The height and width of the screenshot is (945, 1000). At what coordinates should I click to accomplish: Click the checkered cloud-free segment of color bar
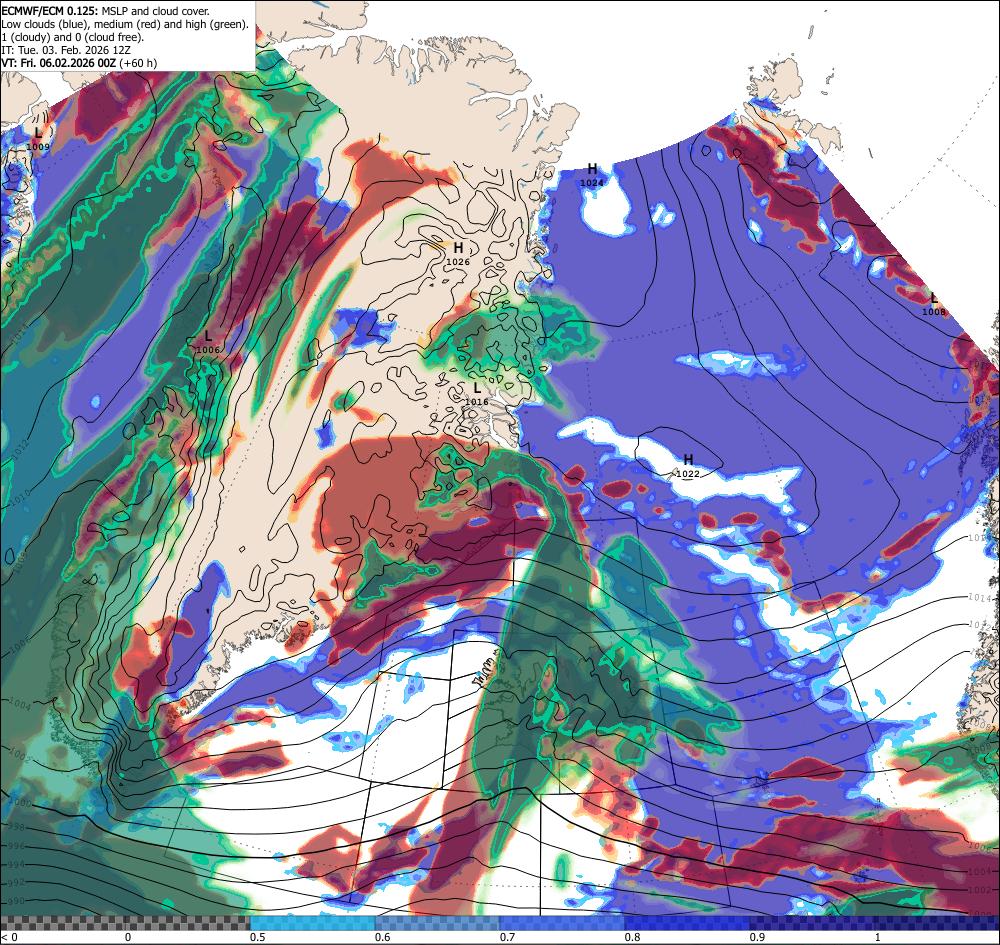coord(125,923)
